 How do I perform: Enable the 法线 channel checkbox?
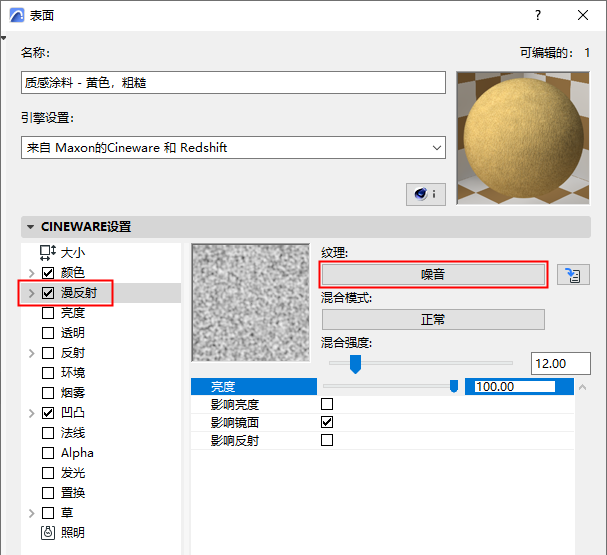point(48,433)
